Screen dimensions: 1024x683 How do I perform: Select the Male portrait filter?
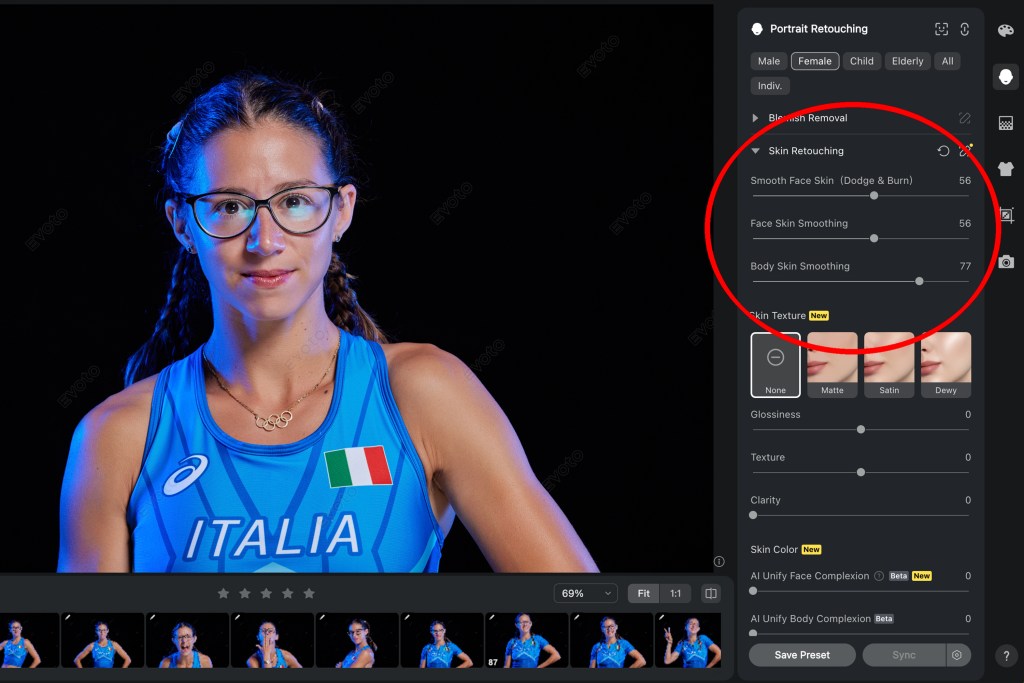tap(768, 61)
